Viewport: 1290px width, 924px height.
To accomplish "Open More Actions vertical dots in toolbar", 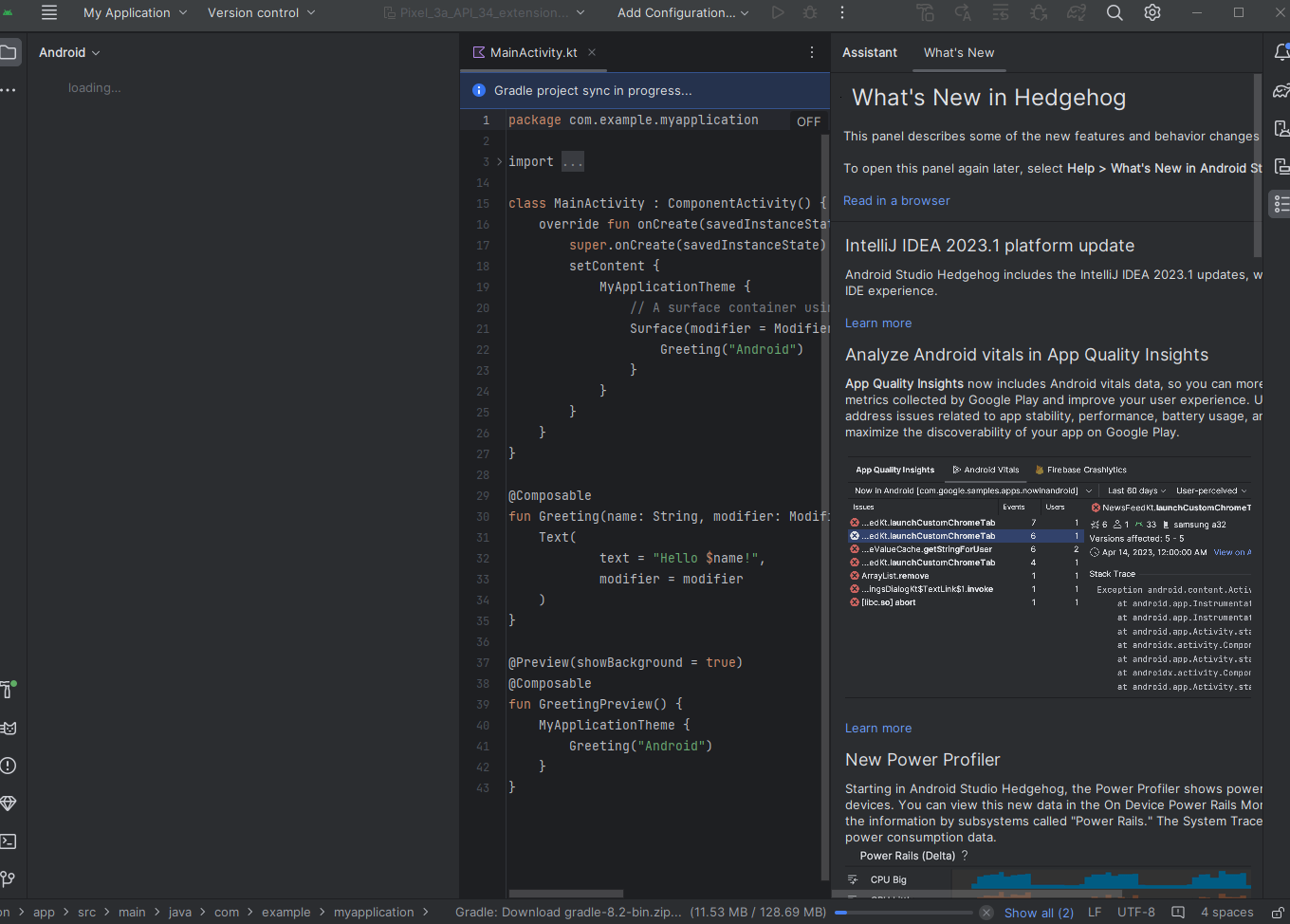I will [842, 12].
